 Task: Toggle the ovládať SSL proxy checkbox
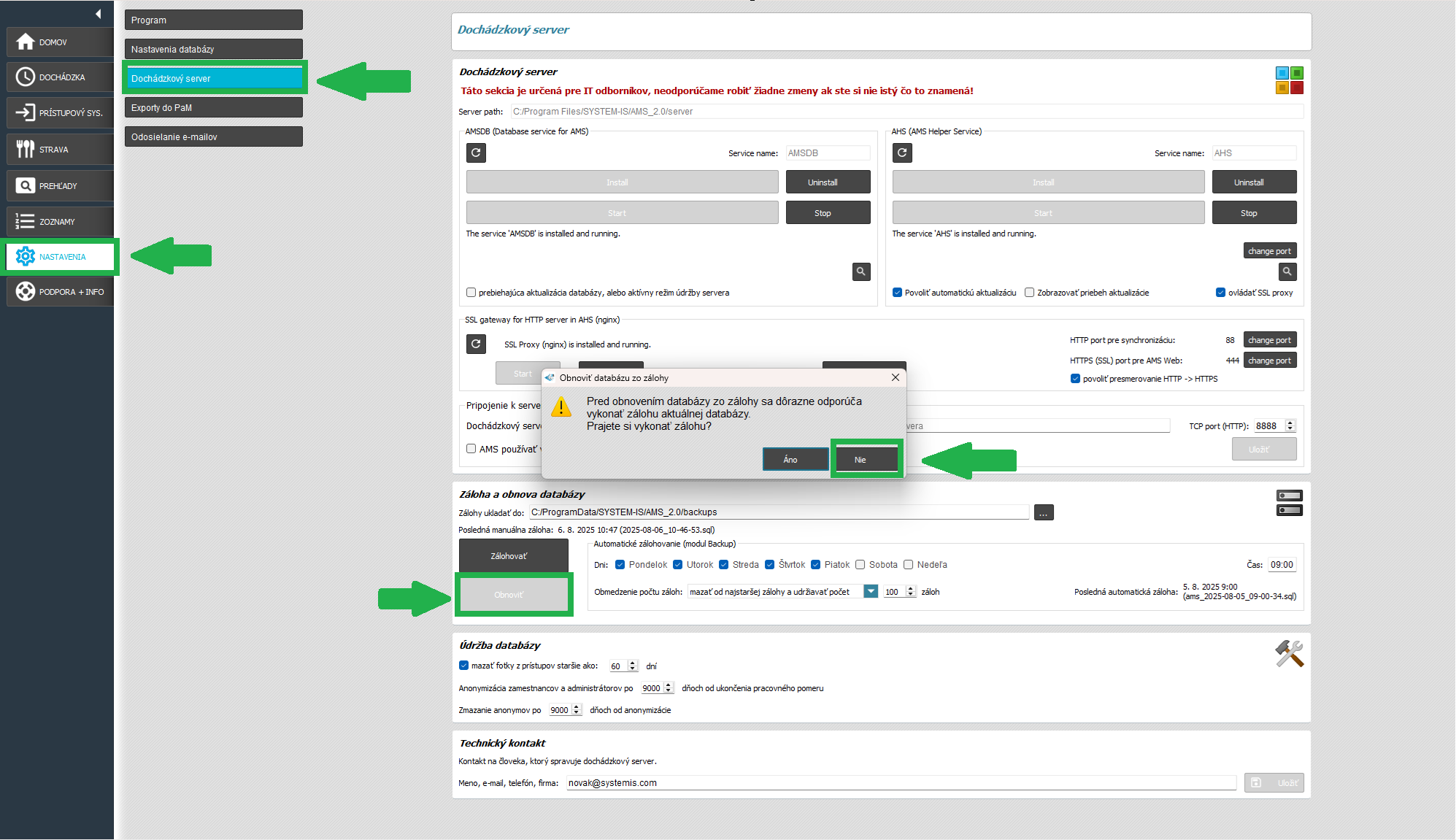point(1220,293)
